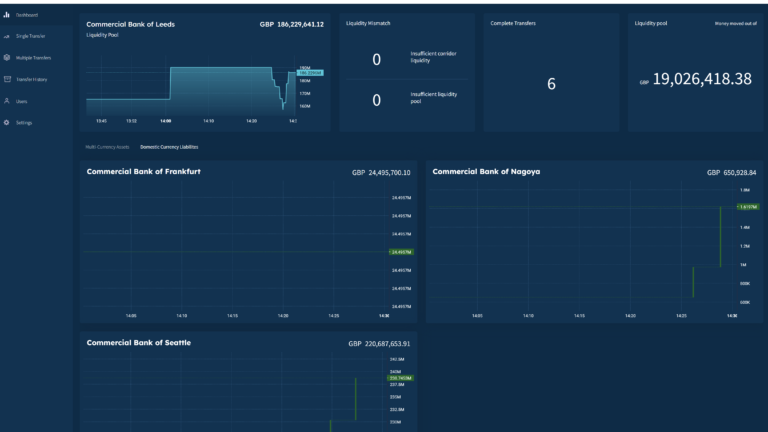Click the Multiple Transfers stack icon

[x=7, y=57]
